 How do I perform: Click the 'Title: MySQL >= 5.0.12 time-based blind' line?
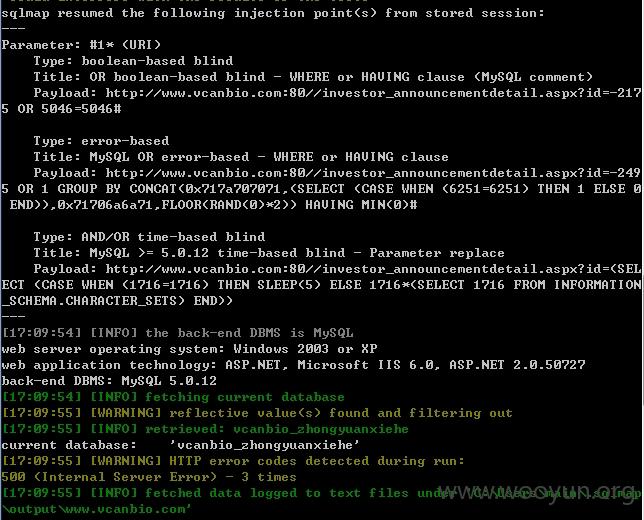click(269, 253)
